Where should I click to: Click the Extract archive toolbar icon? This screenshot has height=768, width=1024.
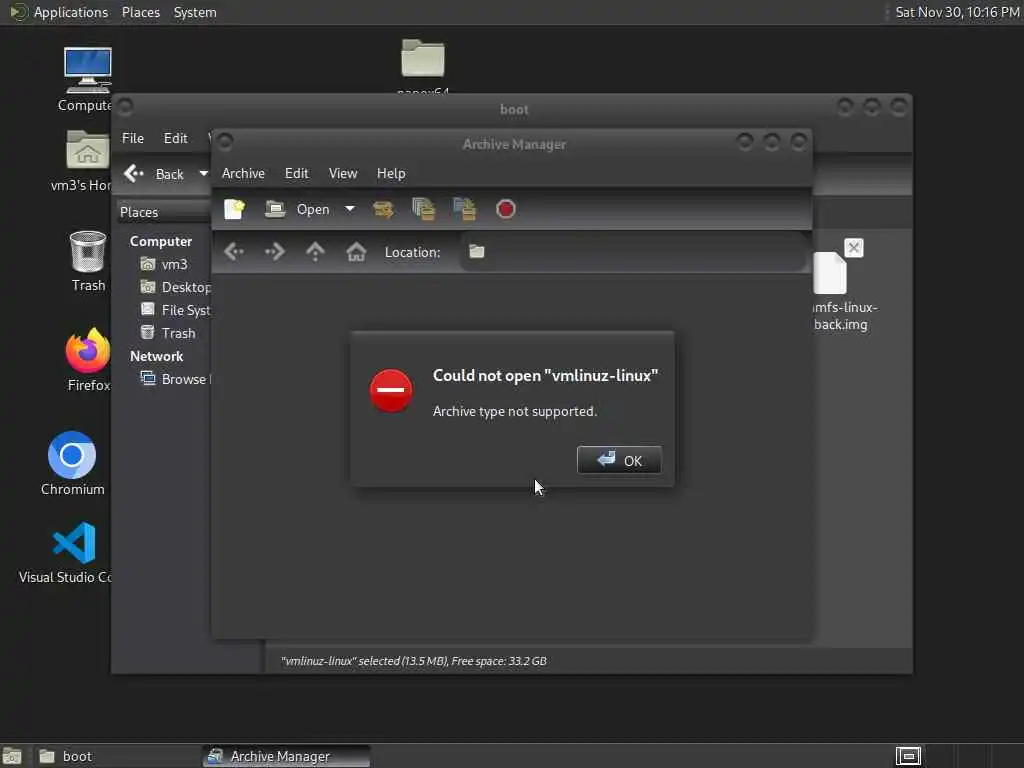coord(383,209)
